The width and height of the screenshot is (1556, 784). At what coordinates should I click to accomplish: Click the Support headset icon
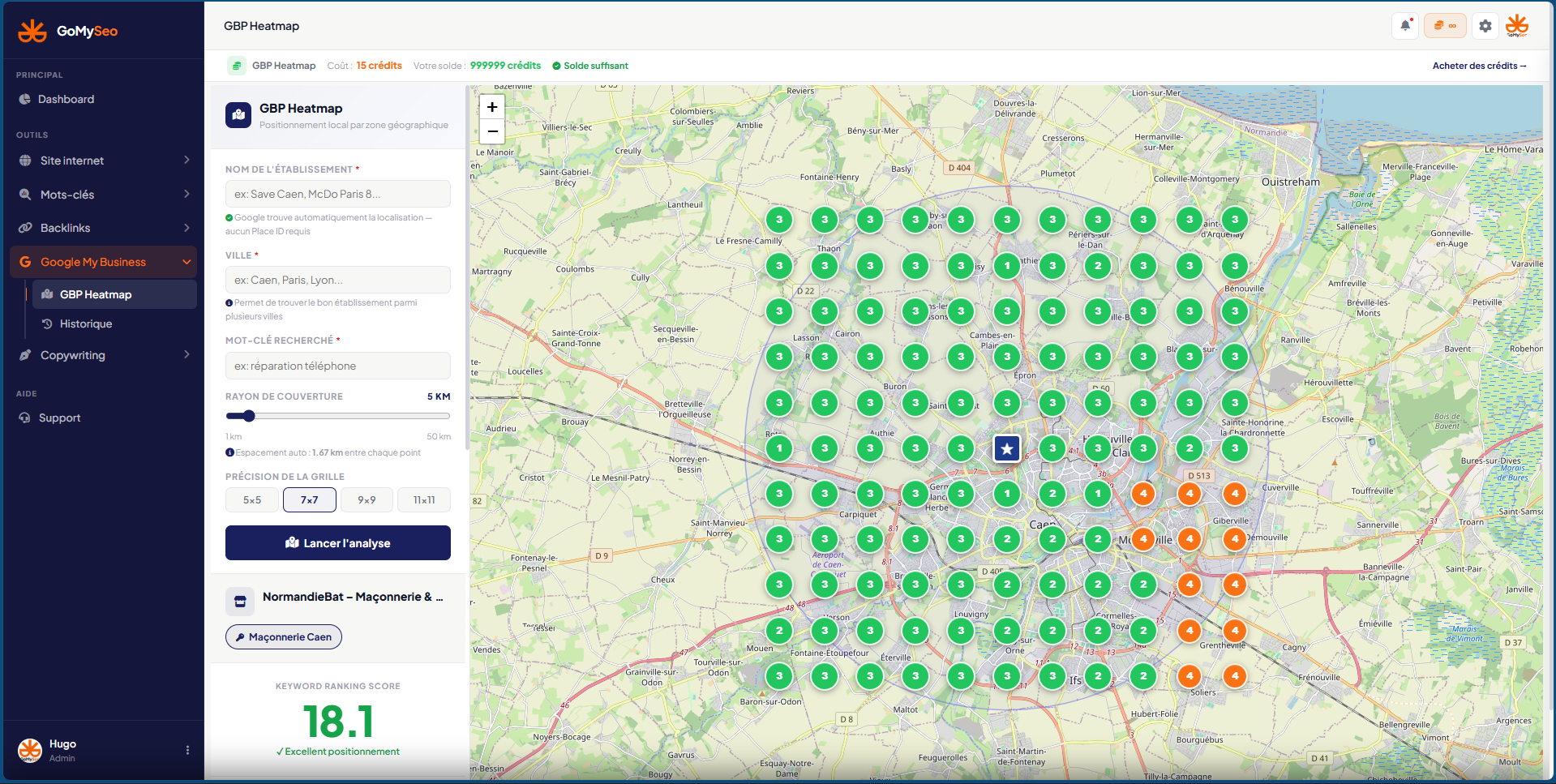[x=24, y=418]
